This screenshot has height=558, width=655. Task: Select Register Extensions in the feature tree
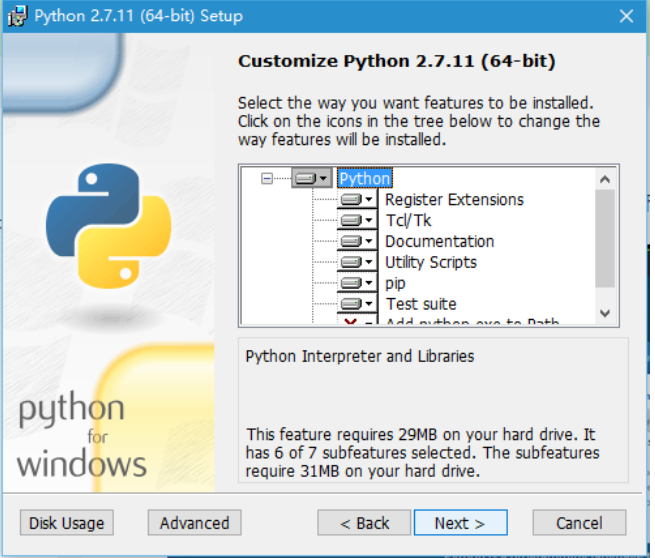[454, 200]
